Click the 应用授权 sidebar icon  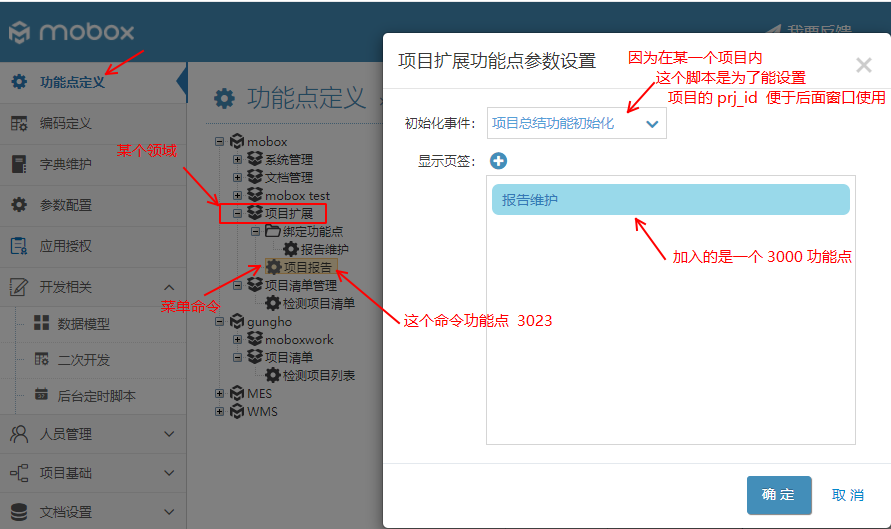[x=18, y=246]
